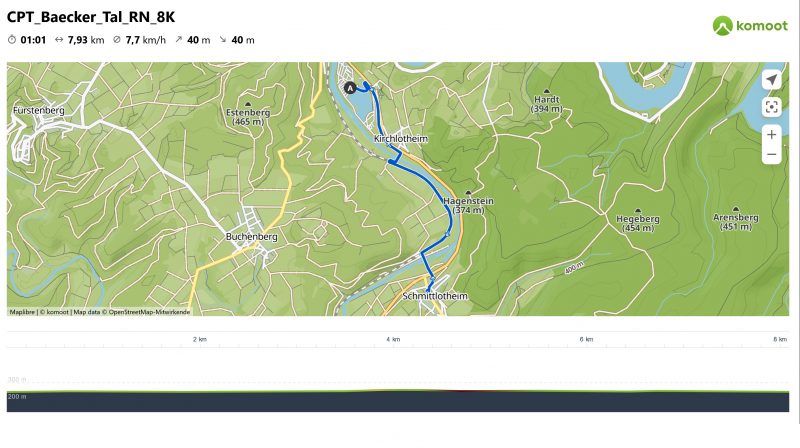The width and height of the screenshot is (800, 448).
Task: Click the Schmittlotheim town label
Action: click(435, 296)
